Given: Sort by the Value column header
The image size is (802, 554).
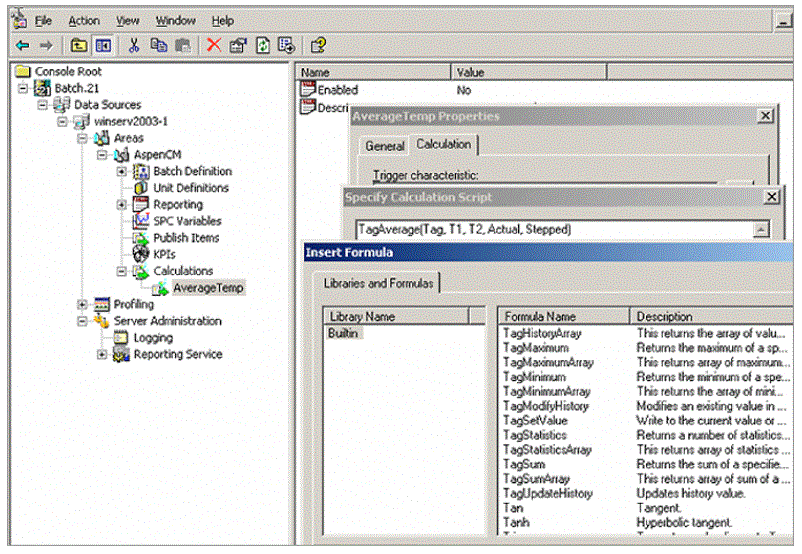Looking at the screenshot, I should coord(529,72).
